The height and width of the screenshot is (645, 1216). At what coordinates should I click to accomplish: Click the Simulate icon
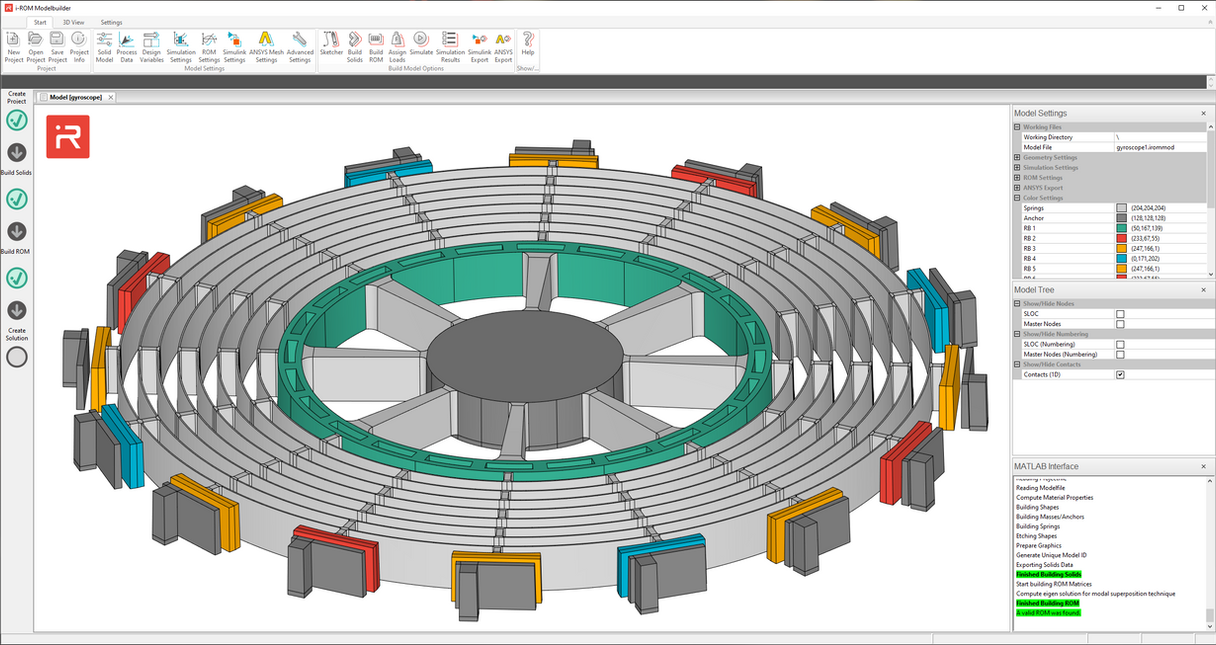(x=421, y=44)
